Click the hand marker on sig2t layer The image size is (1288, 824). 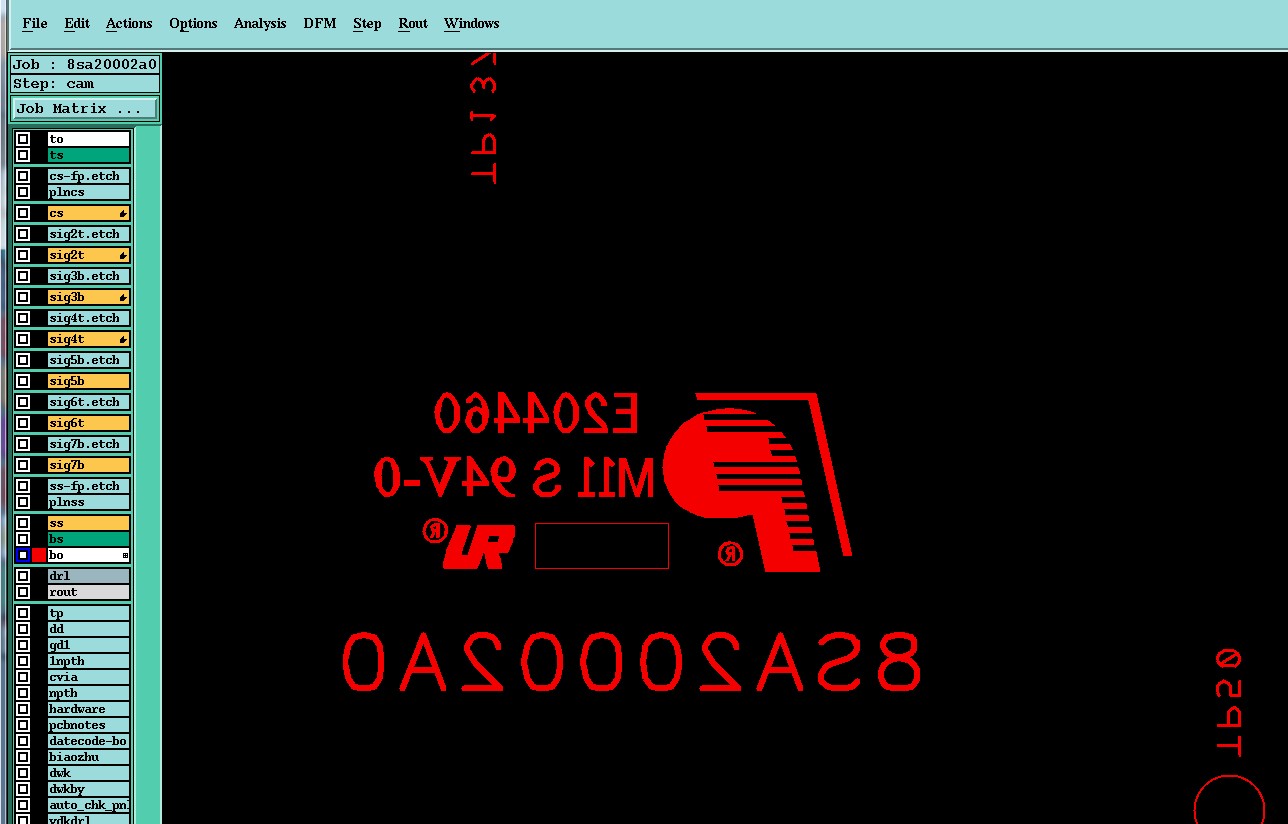(123, 255)
